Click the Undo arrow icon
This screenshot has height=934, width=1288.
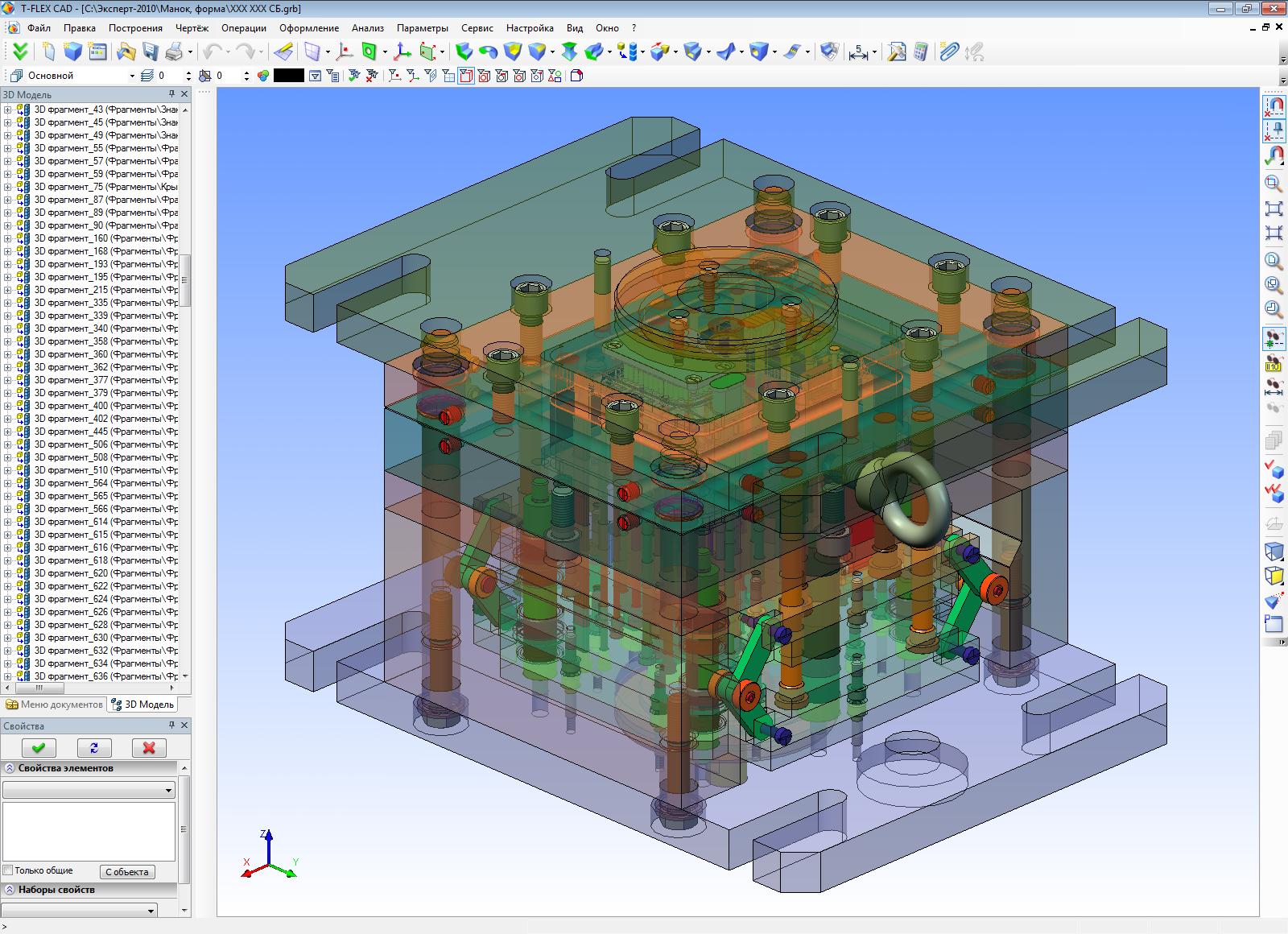[x=213, y=52]
